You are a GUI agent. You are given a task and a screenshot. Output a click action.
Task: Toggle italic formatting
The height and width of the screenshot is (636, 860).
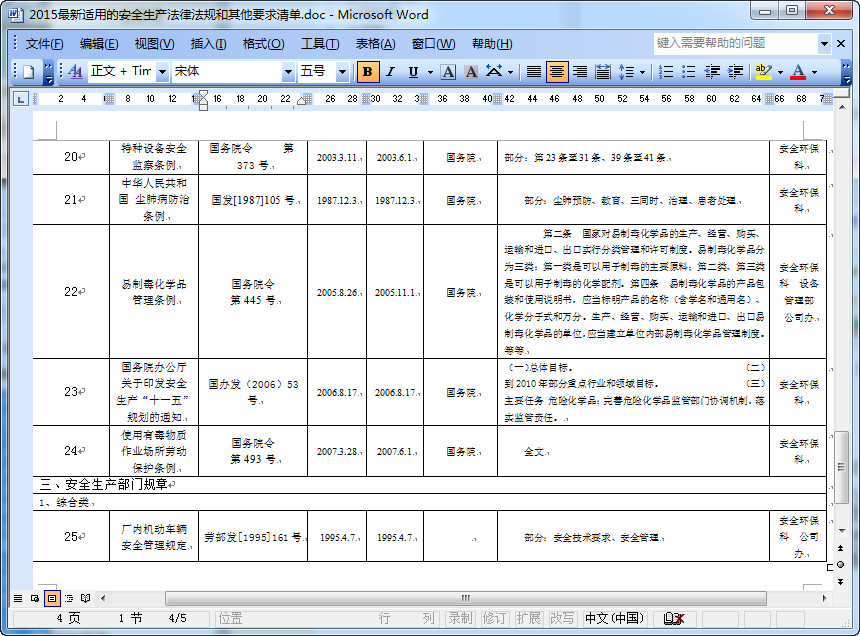[x=391, y=72]
